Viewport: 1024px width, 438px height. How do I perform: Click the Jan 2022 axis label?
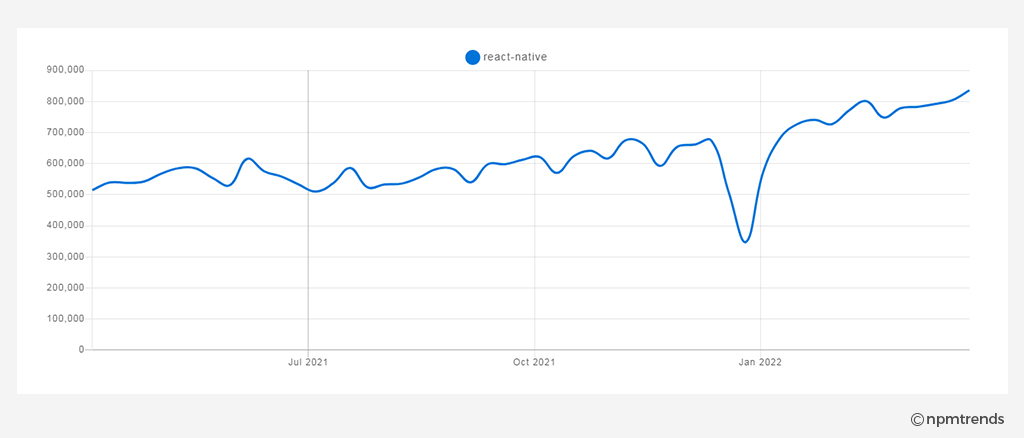coord(760,361)
